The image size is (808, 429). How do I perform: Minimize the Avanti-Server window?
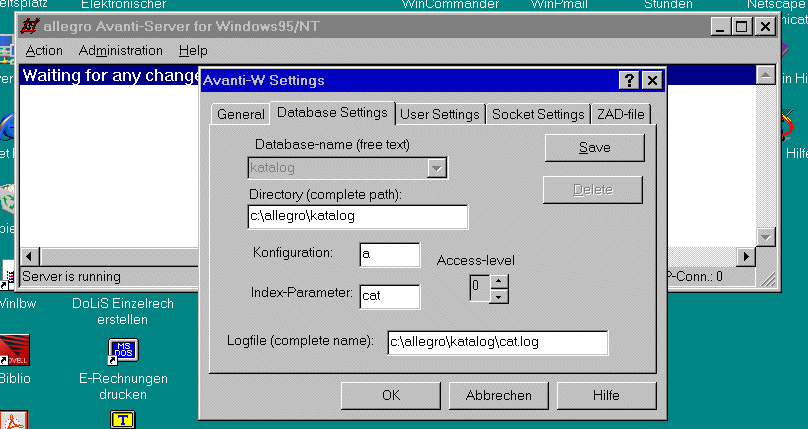(721, 26)
